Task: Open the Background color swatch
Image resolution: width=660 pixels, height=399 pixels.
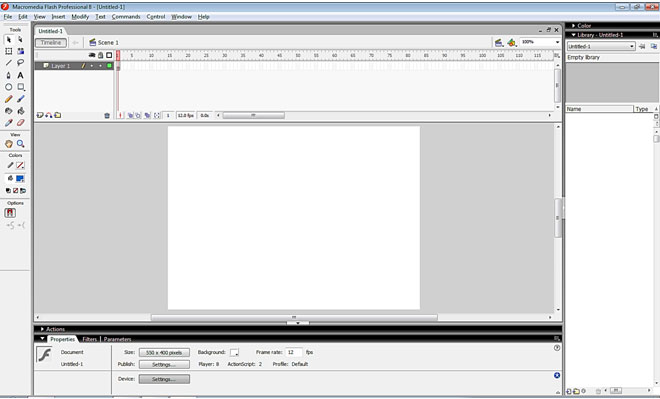Action: [234, 352]
